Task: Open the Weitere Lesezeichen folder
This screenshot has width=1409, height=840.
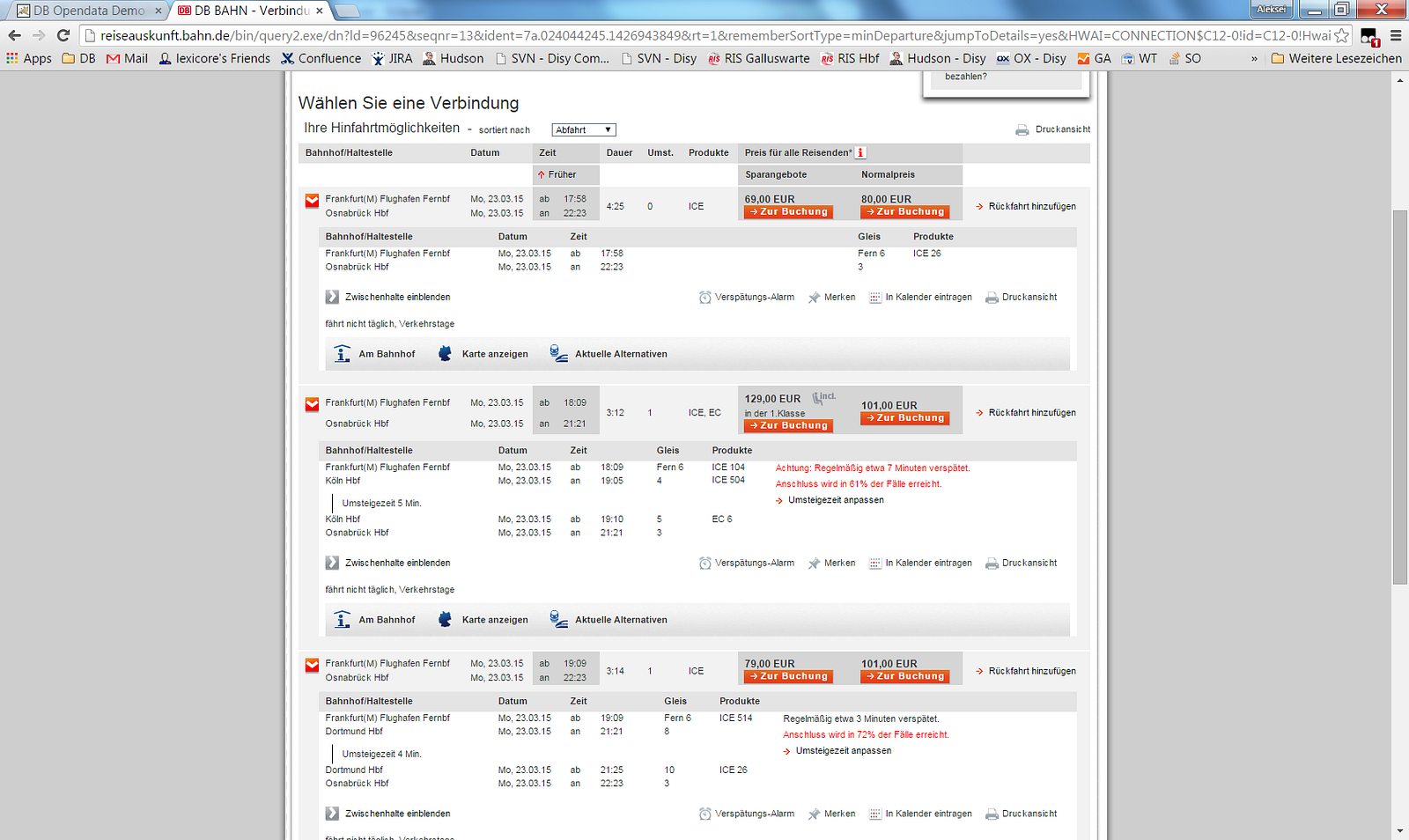Action: [x=1337, y=58]
